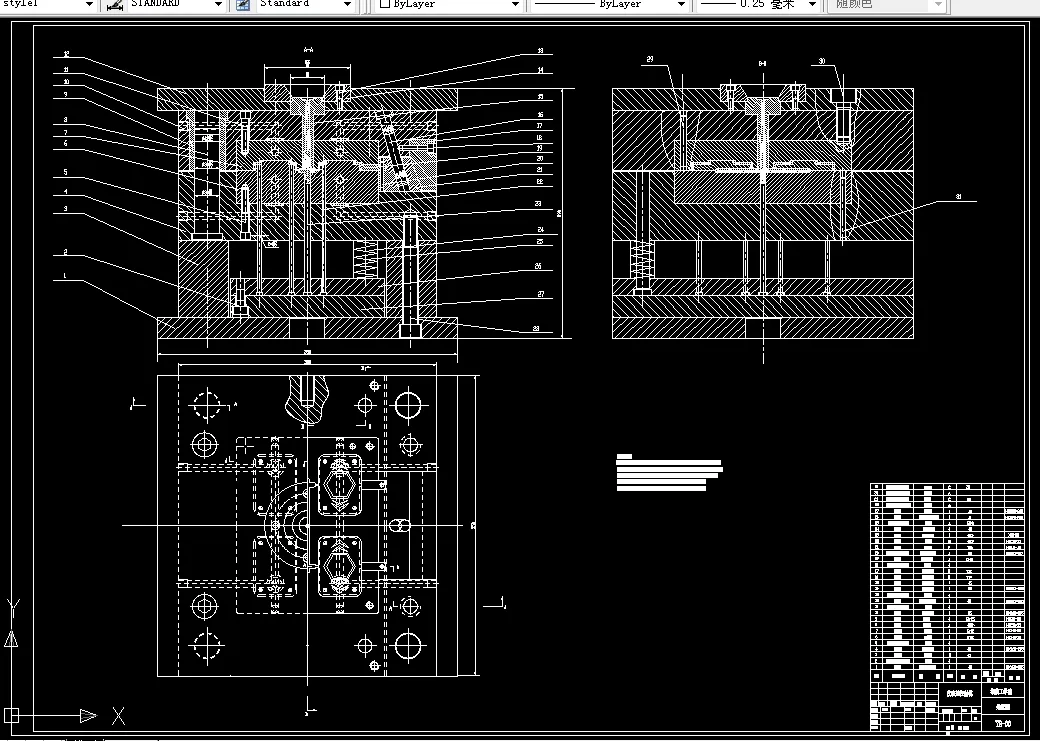The image size is (1040, 741).
Task: Open the style1 text style dropdown
Action: (89, 4)
